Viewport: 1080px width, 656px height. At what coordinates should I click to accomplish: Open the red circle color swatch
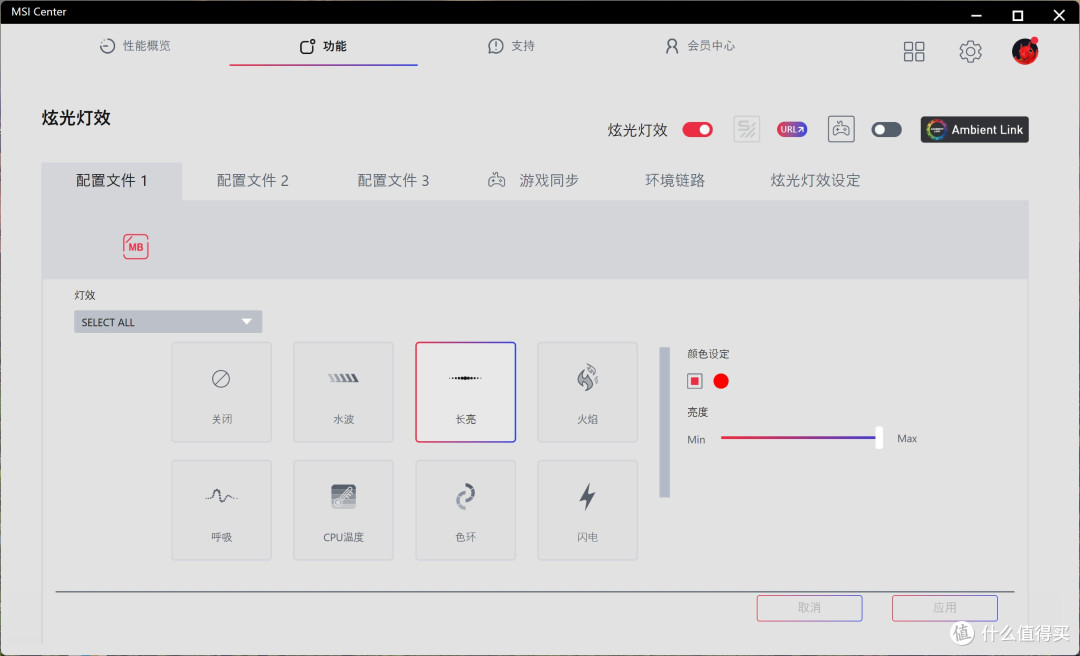point(721,381)
